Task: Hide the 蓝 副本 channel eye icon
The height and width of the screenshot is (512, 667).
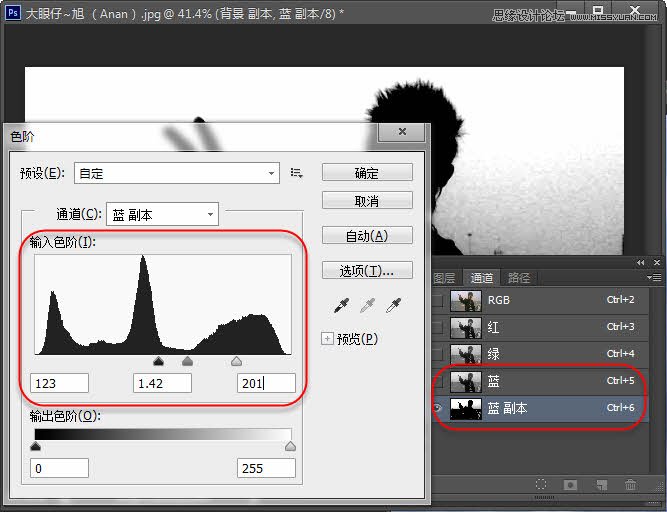Action: (x=439, y=408)
